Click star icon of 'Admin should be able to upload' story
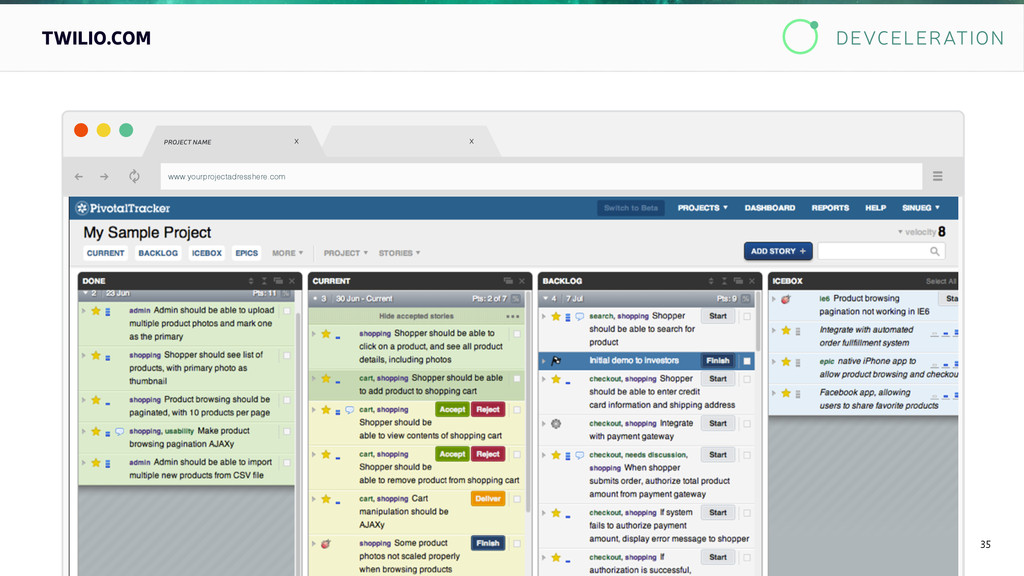 96,311
